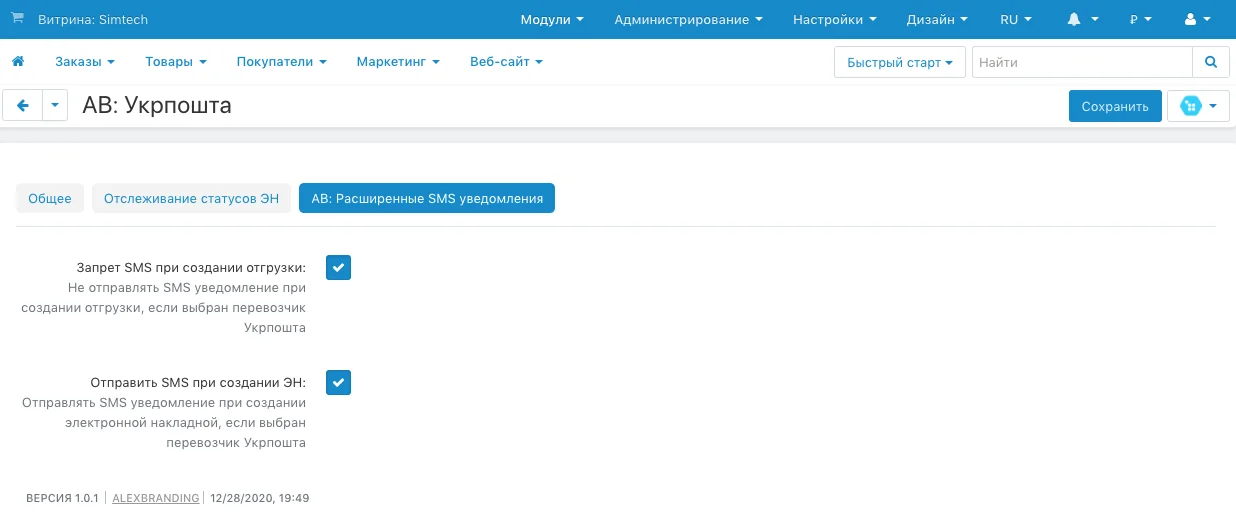Expand the arrow next to back button
This screenshot has height=518, width=1236.
coord(55,105)
